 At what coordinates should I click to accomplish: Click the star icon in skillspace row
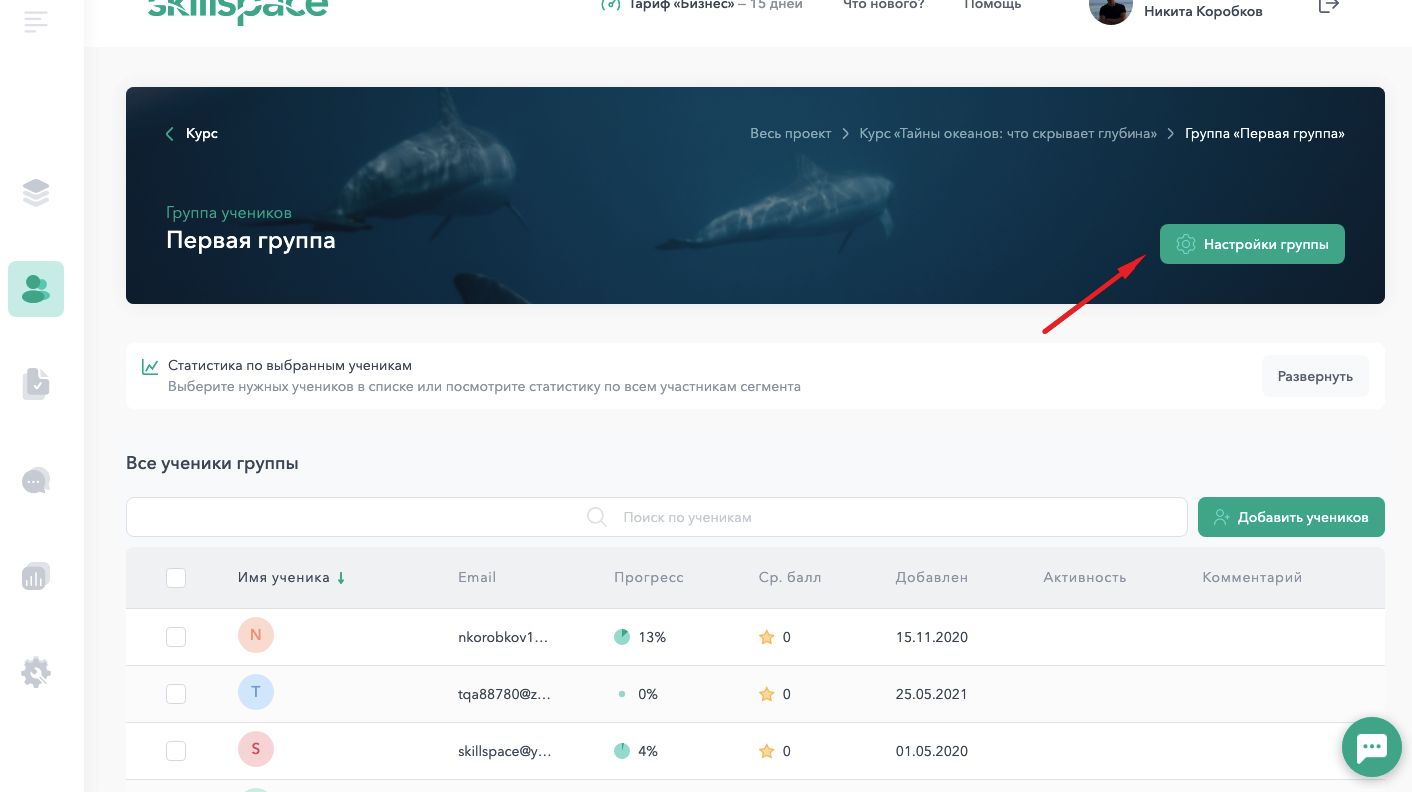coord(767,751)
